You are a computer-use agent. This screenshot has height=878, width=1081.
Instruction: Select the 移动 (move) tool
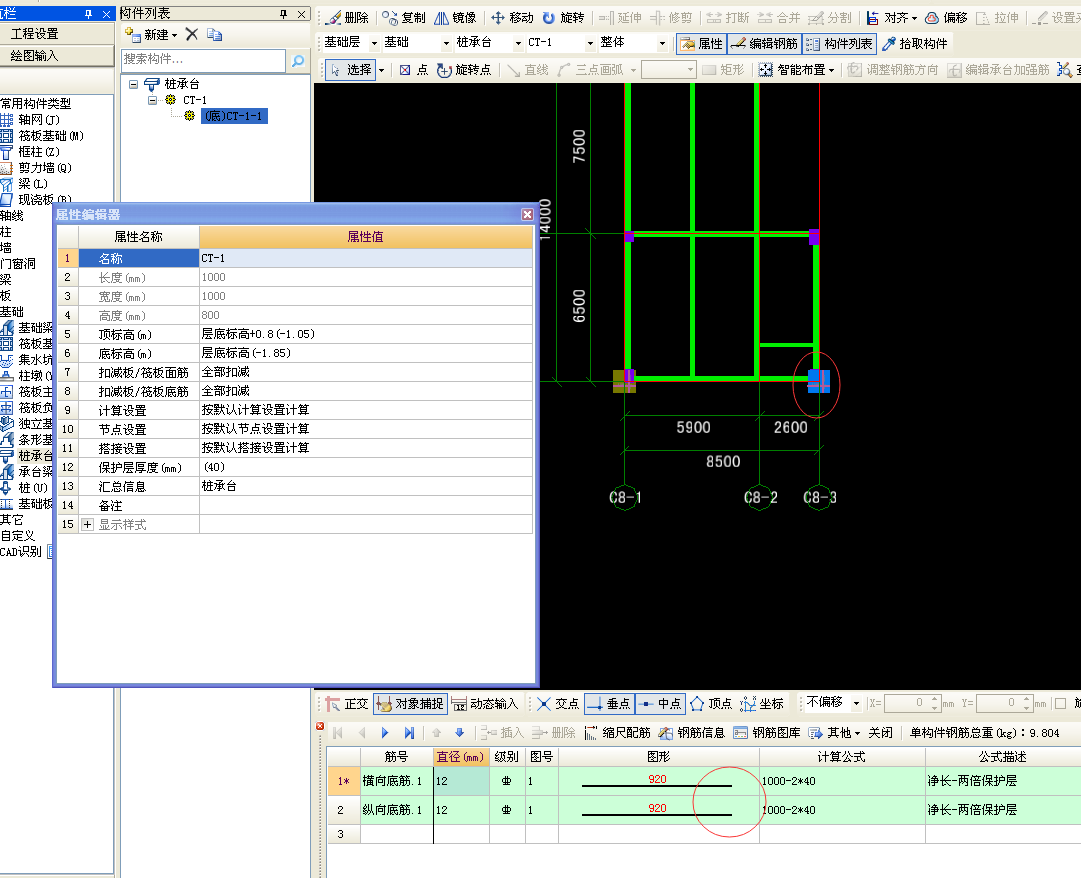pos(512,17)
